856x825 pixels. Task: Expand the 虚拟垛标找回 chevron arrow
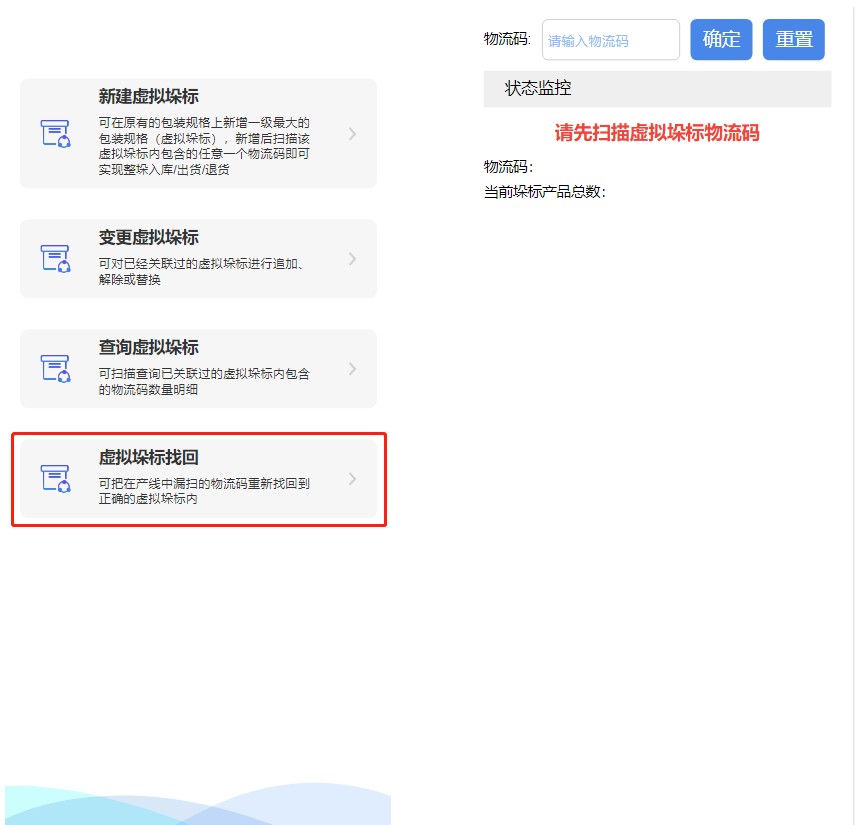(x=353, y=479)
